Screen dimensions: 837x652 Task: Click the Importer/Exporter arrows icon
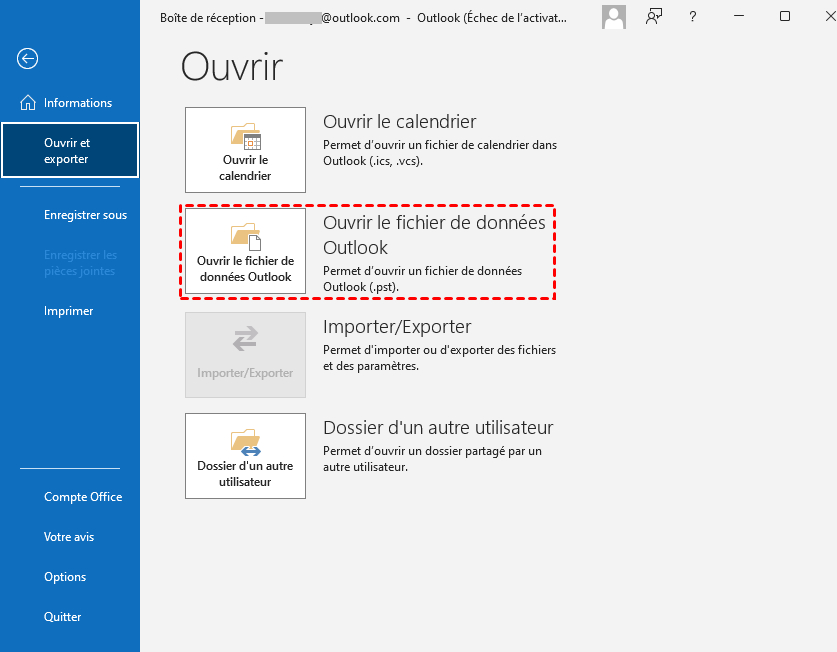[x=246, y=339]
